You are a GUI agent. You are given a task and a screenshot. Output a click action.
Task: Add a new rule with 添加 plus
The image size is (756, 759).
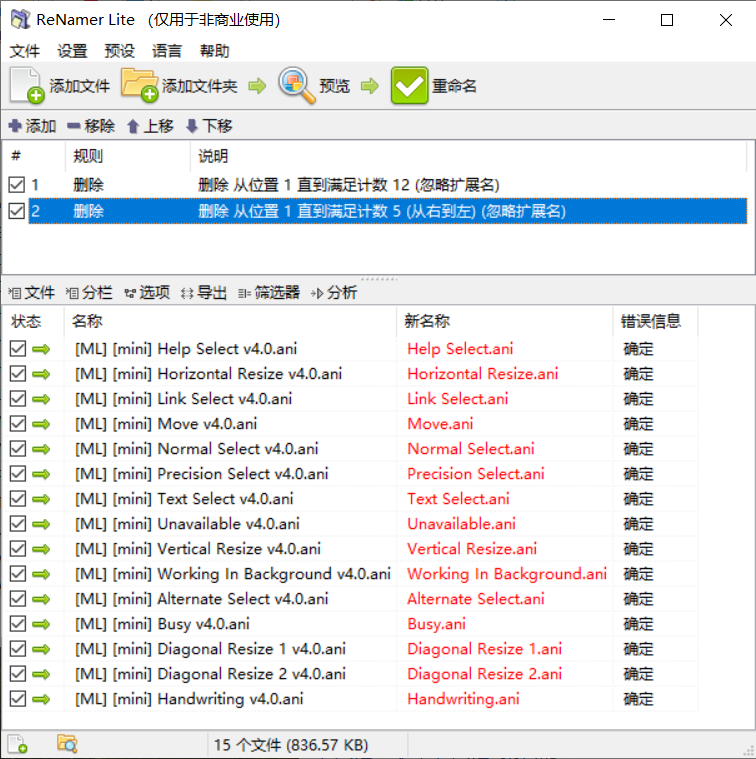tap(32, 126)
